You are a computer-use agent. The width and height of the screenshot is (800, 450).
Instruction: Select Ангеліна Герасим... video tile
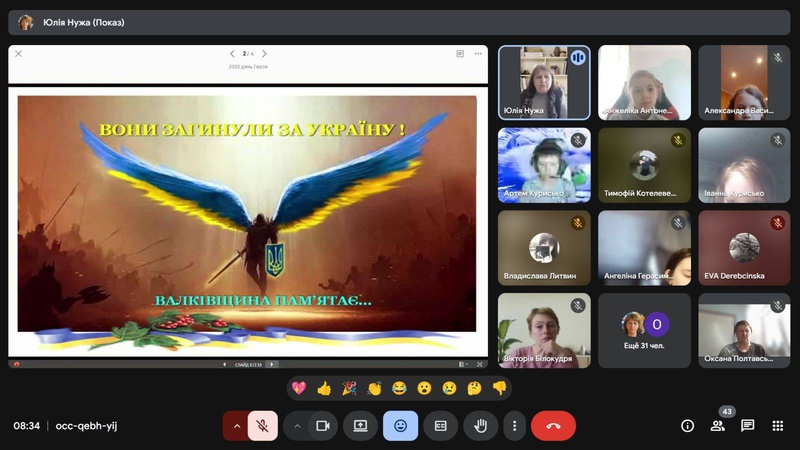(x=644, y=248)
